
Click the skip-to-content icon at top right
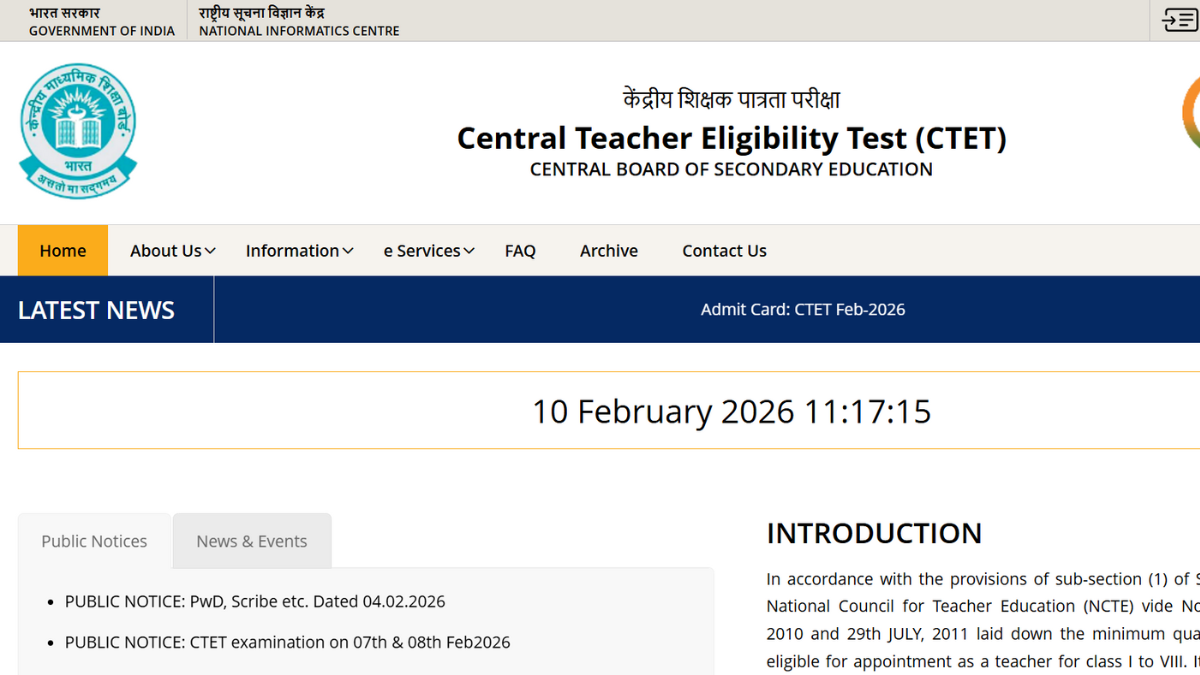[x=1179, y=20]
